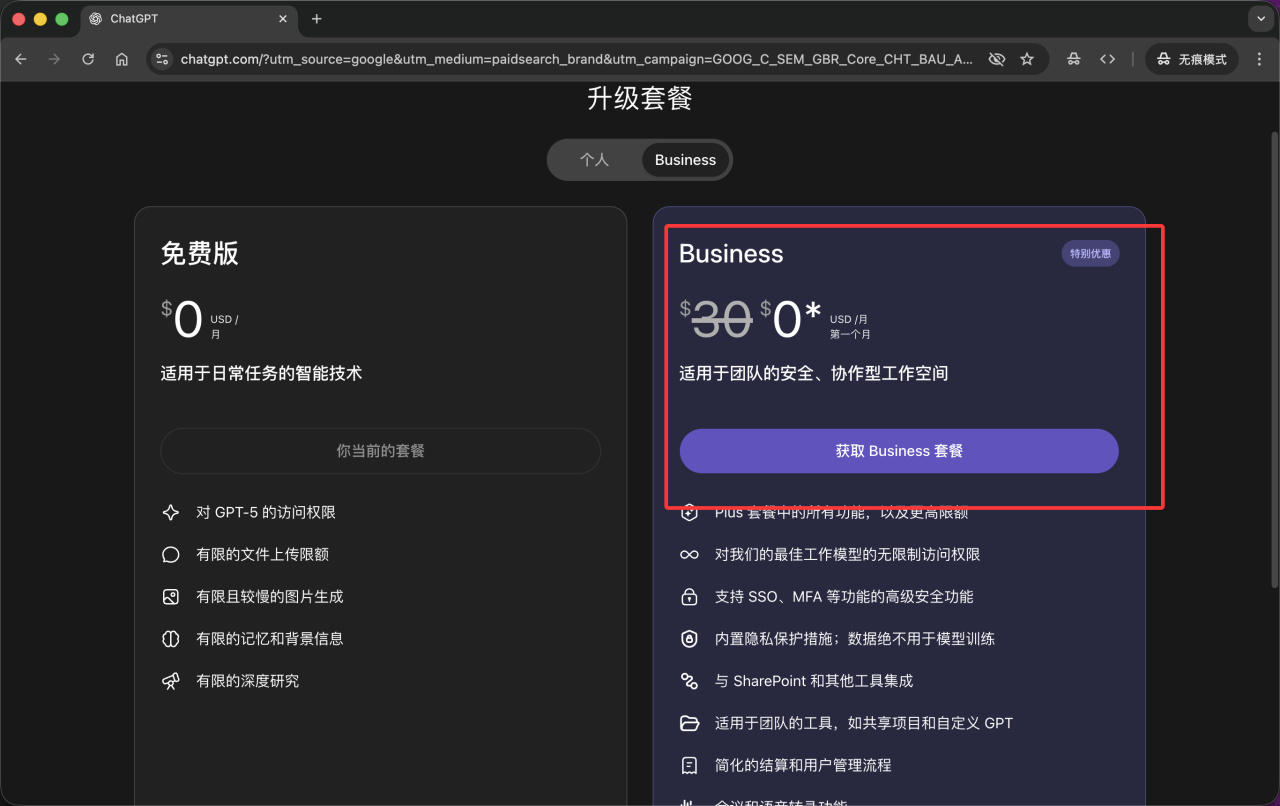Click the text 适用于团队的安全、协作型工作空间

click(x=813, y=374)
